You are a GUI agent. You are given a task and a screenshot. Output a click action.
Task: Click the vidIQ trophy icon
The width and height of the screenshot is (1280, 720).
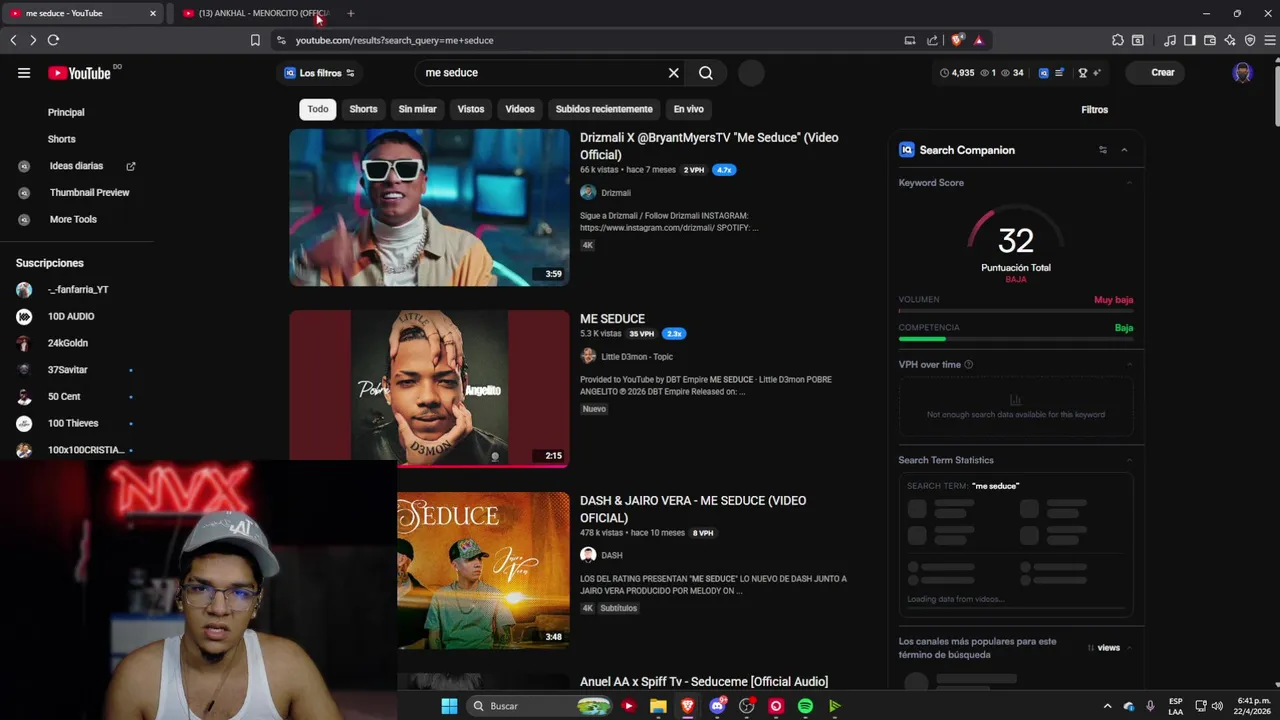point(1082,73)
